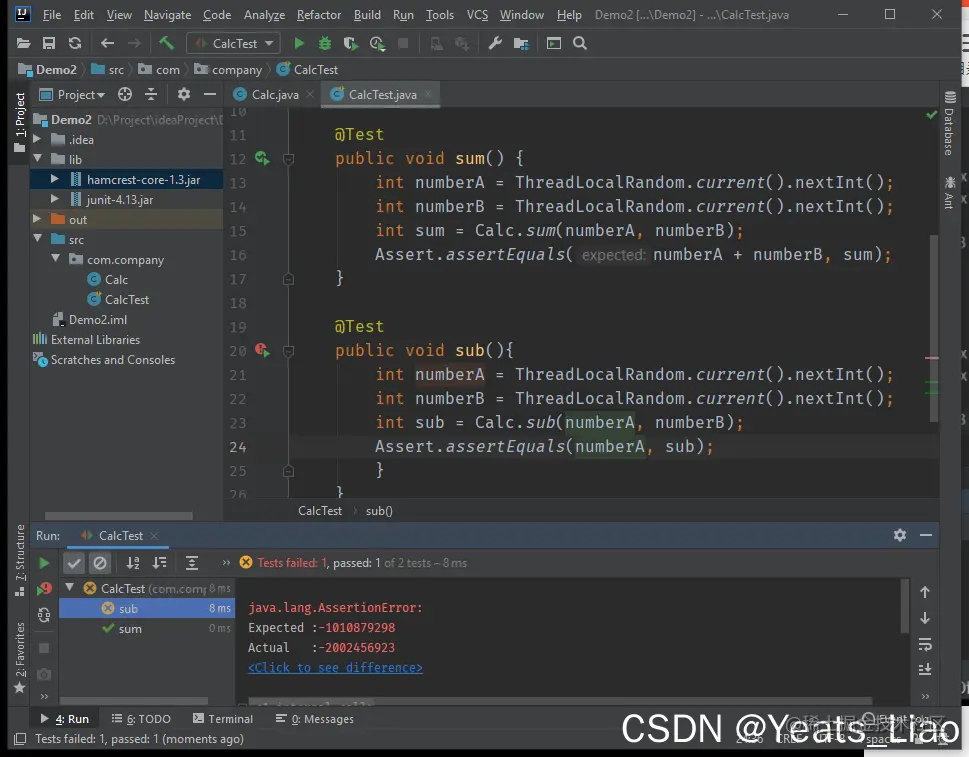Screen dimensions: 969x757
Task: Toggle the Database tool window on right stripe
Action: [x=950, y=123]
